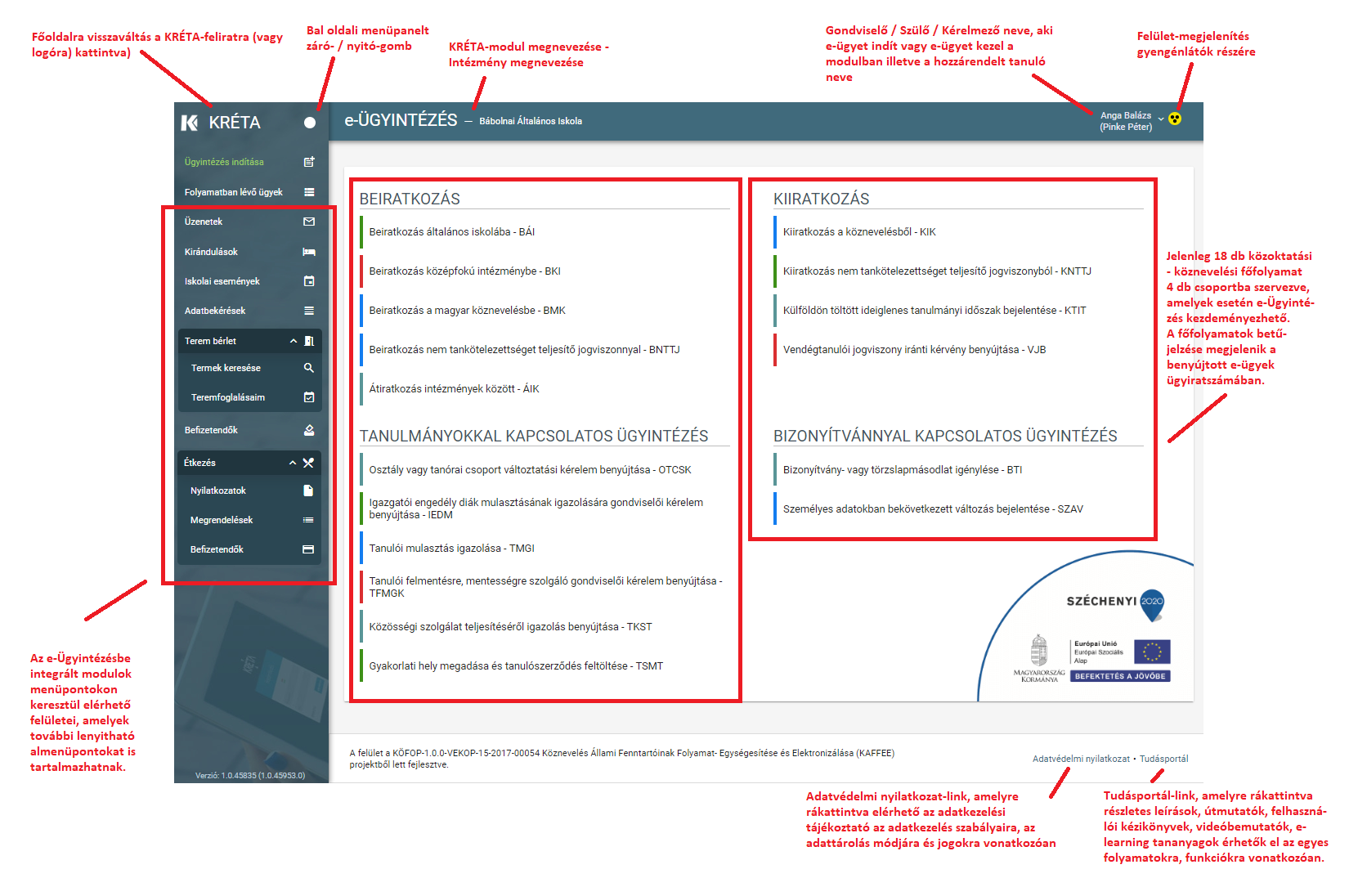This screenshot has height=896, width=1367.
Task: Open Megrendelések submenu item
Action: 222,520
